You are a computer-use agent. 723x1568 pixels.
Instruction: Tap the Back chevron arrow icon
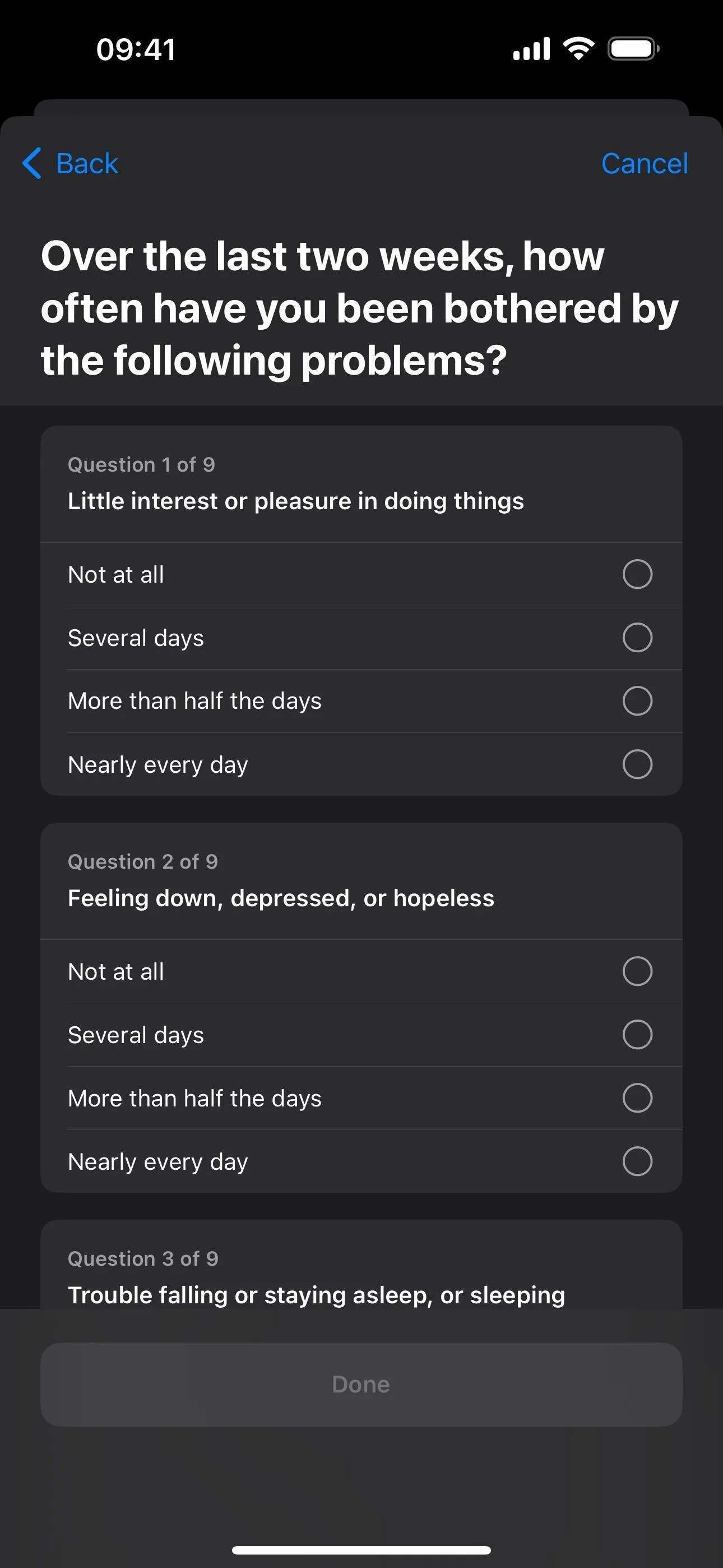[x=31, y=163]
